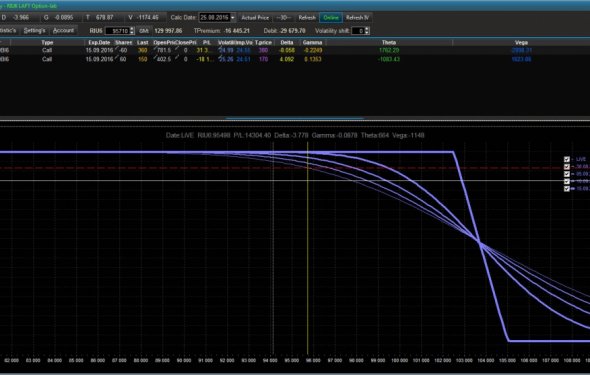Screen dimensions: 590x375
Task: Sort by the Exp.Date column header
Action: (99, 43)
